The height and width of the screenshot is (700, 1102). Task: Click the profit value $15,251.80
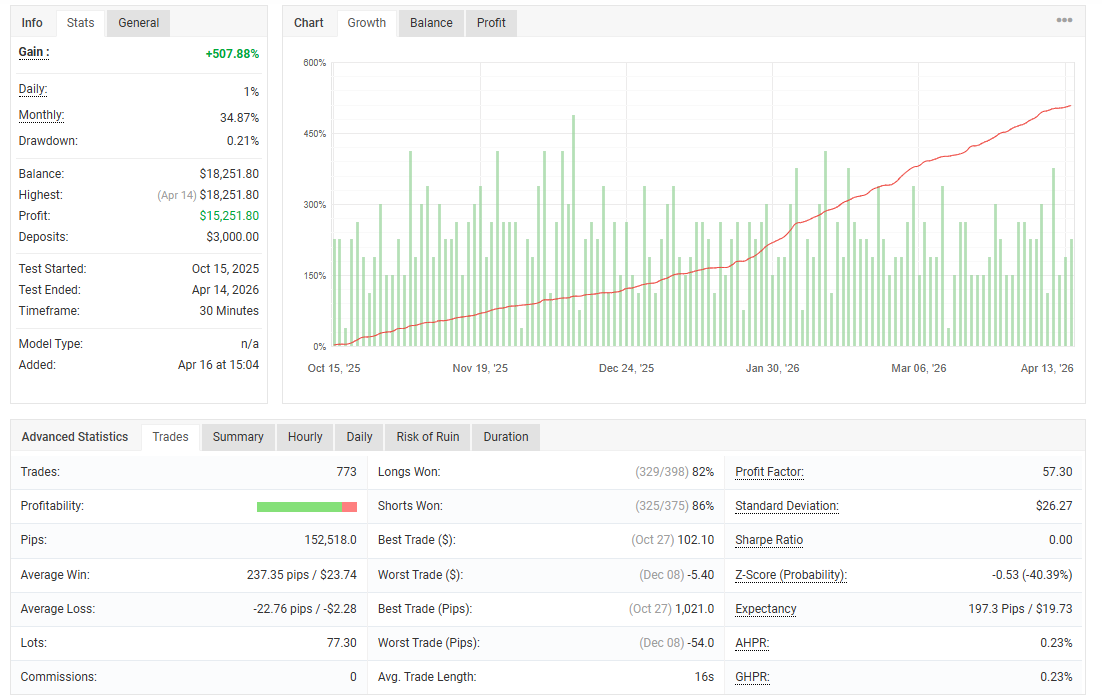pyautogui.click(x=229, y=216)
